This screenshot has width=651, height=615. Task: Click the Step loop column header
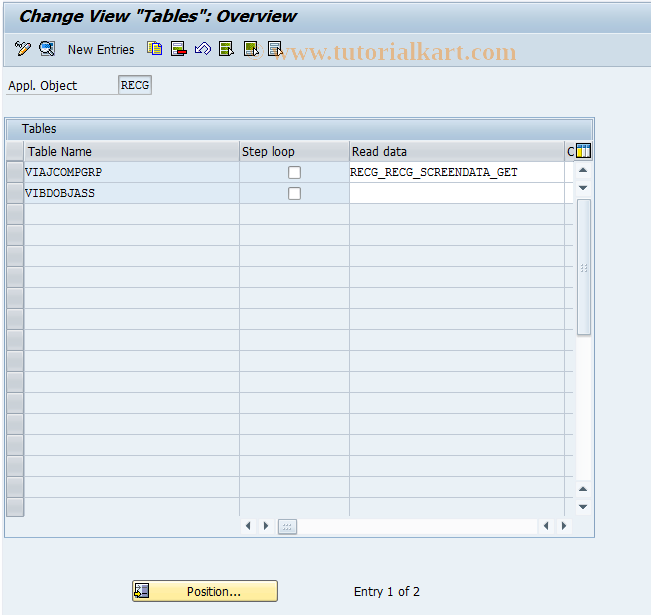pyautogui.click(x=294, y=152)
